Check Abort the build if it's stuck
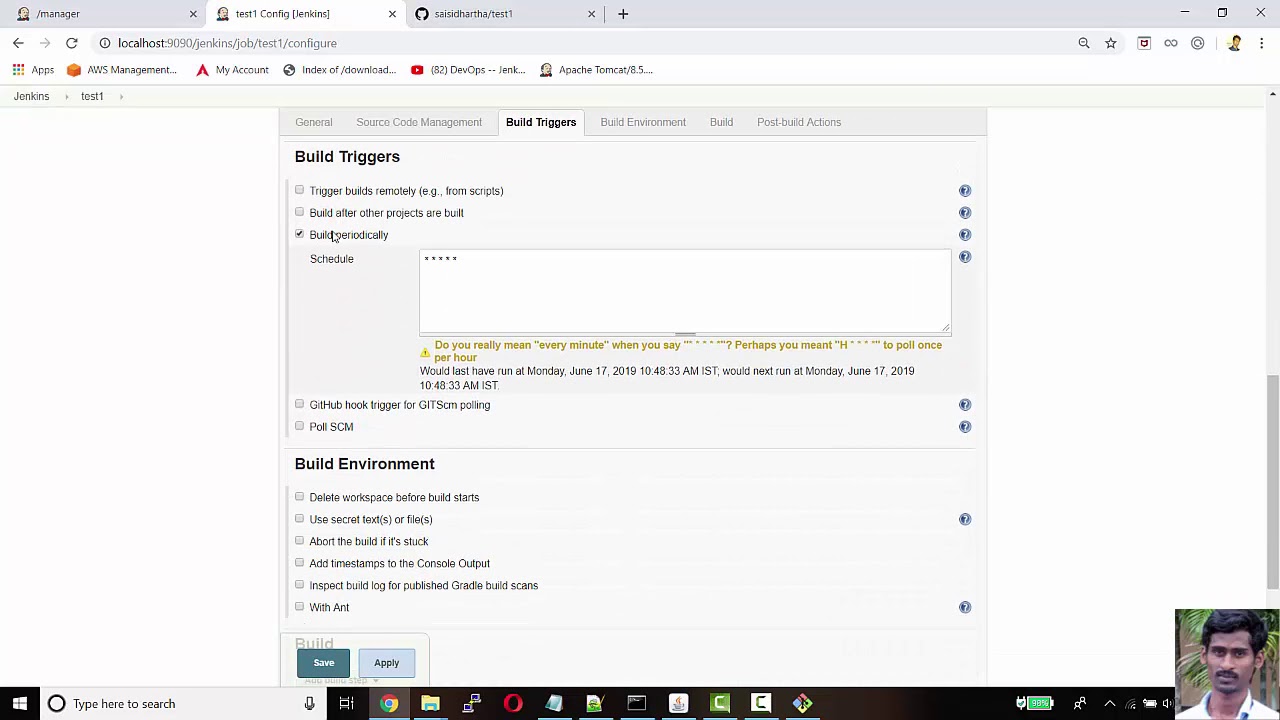The width and height of the screenshot is (1280, 720). tap(299, 541)
